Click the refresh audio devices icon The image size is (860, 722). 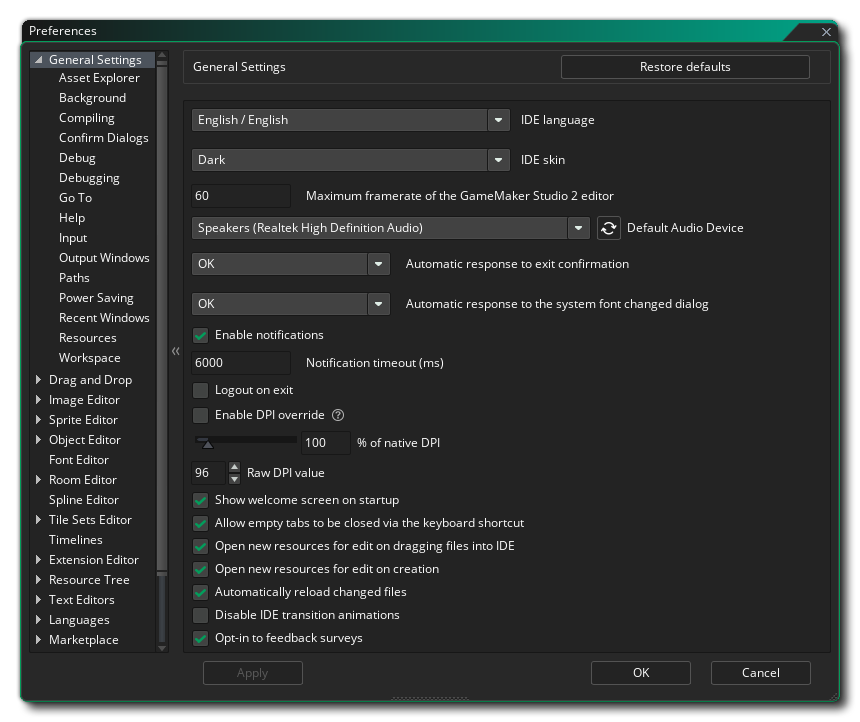point(609,228)
